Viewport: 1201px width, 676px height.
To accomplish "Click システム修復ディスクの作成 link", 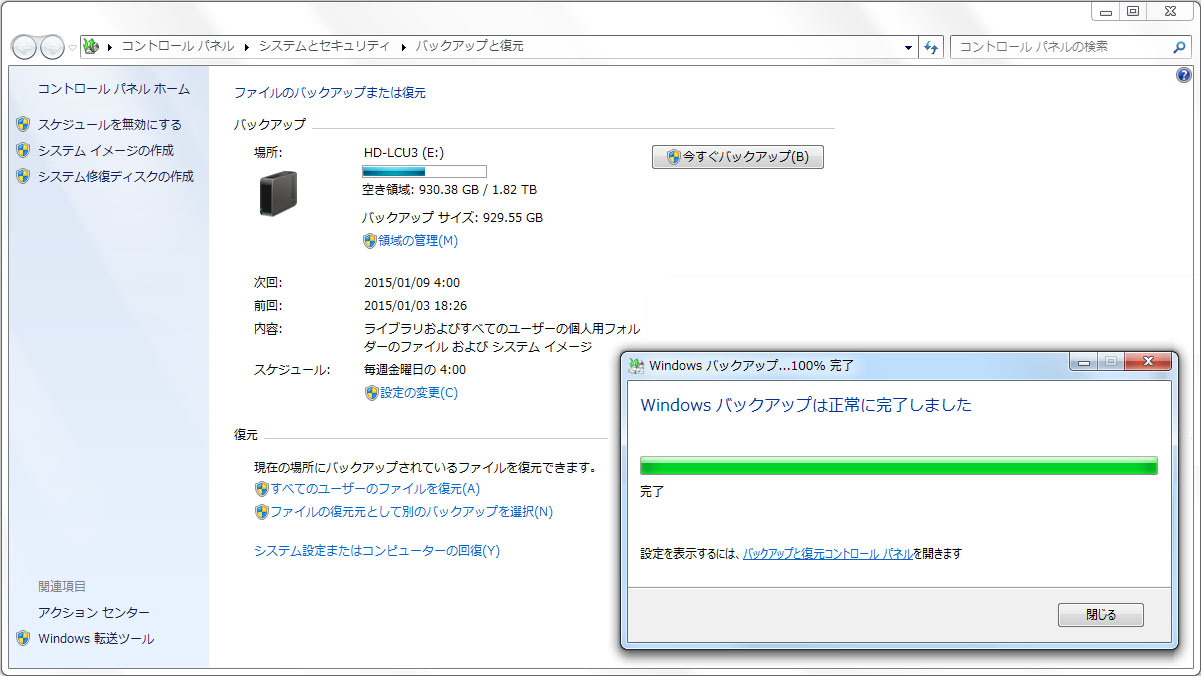I will pyautogui.click(x=116, y=176).
